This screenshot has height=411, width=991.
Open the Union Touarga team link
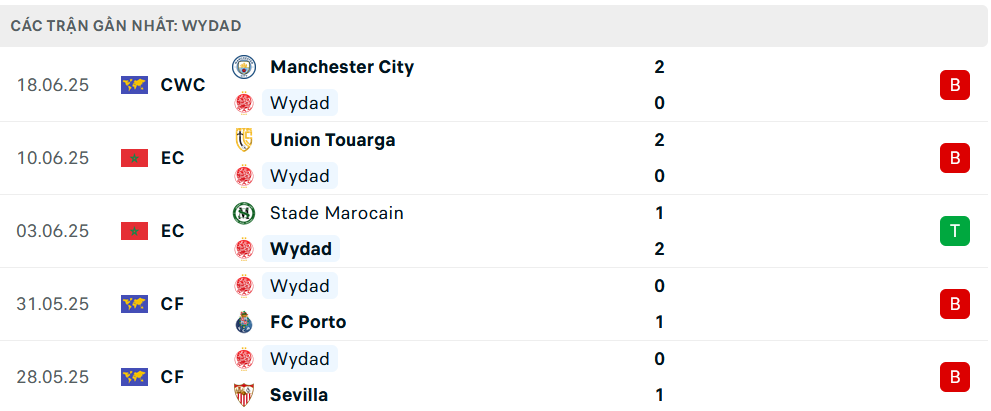pyautogui.click(x=332, y=140)
